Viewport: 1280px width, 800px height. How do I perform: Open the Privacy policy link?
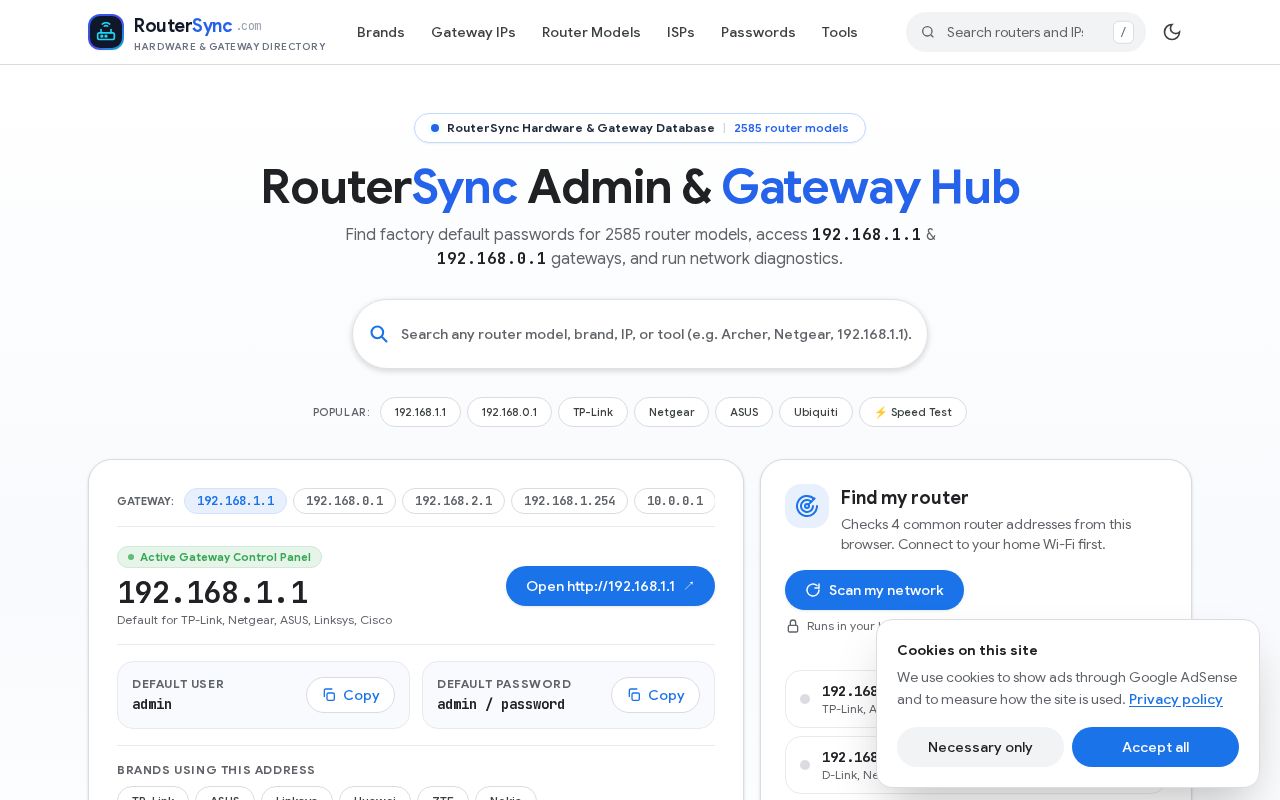pyautogui.click(x=1176, y=699)
